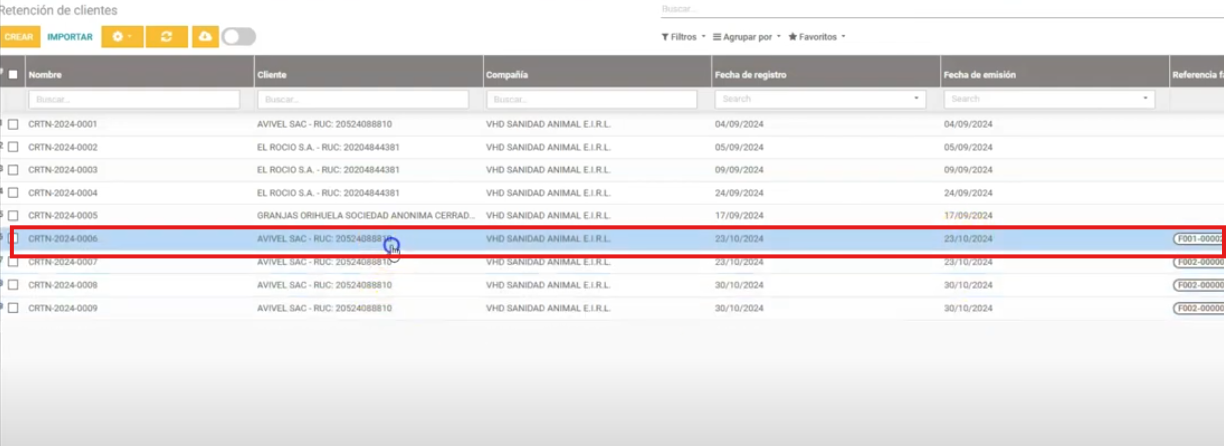Sort by the Cliente column header
1227x446 pixels.
[x=272, y=75]
